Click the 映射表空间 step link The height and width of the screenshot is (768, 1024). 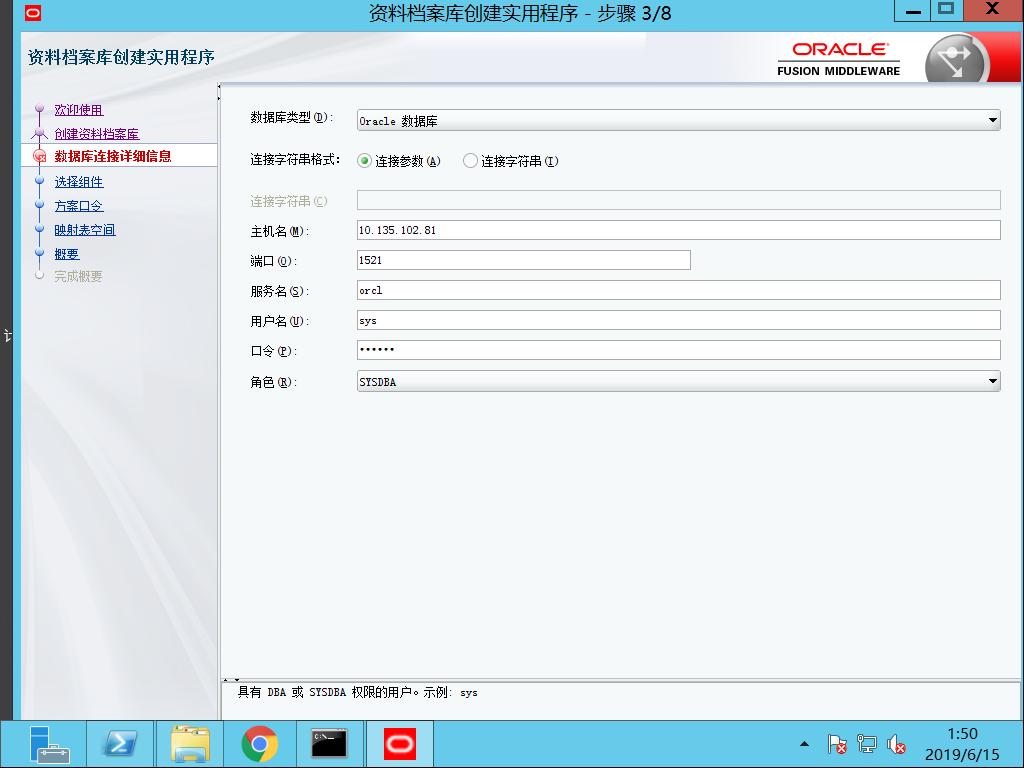click(x=85, y=229)
